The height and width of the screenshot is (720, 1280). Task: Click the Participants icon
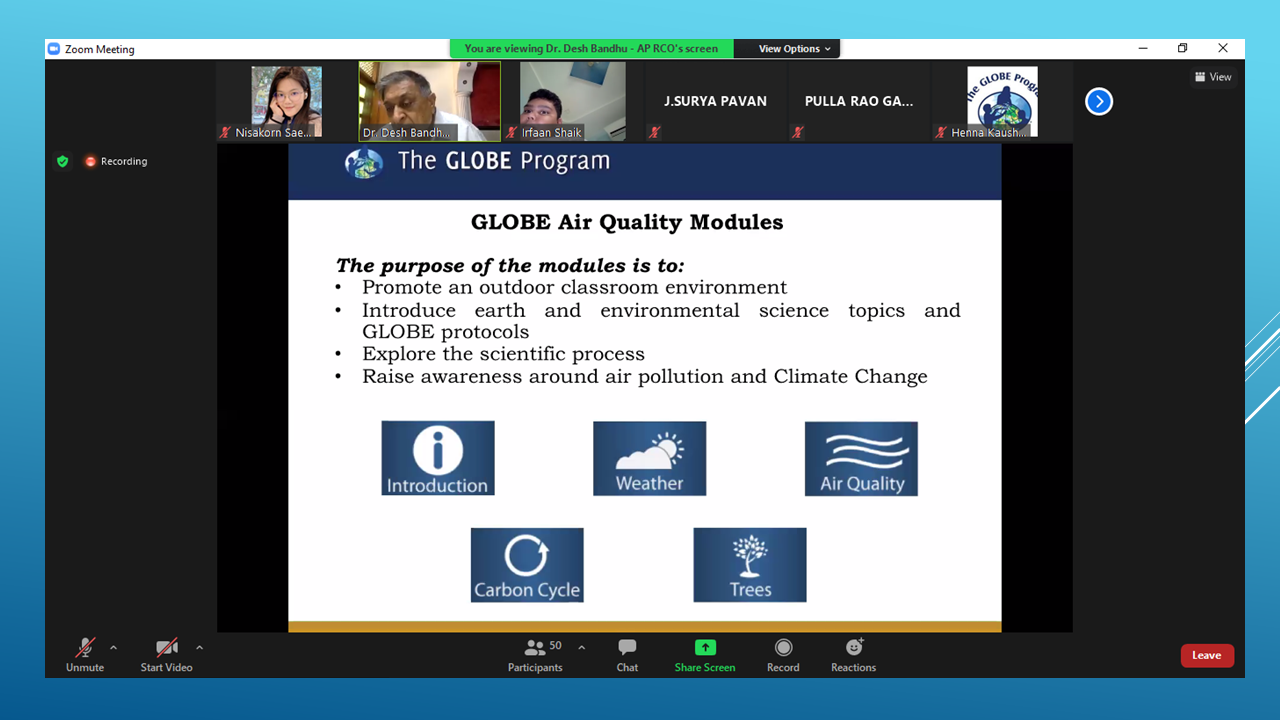point(535,648)
